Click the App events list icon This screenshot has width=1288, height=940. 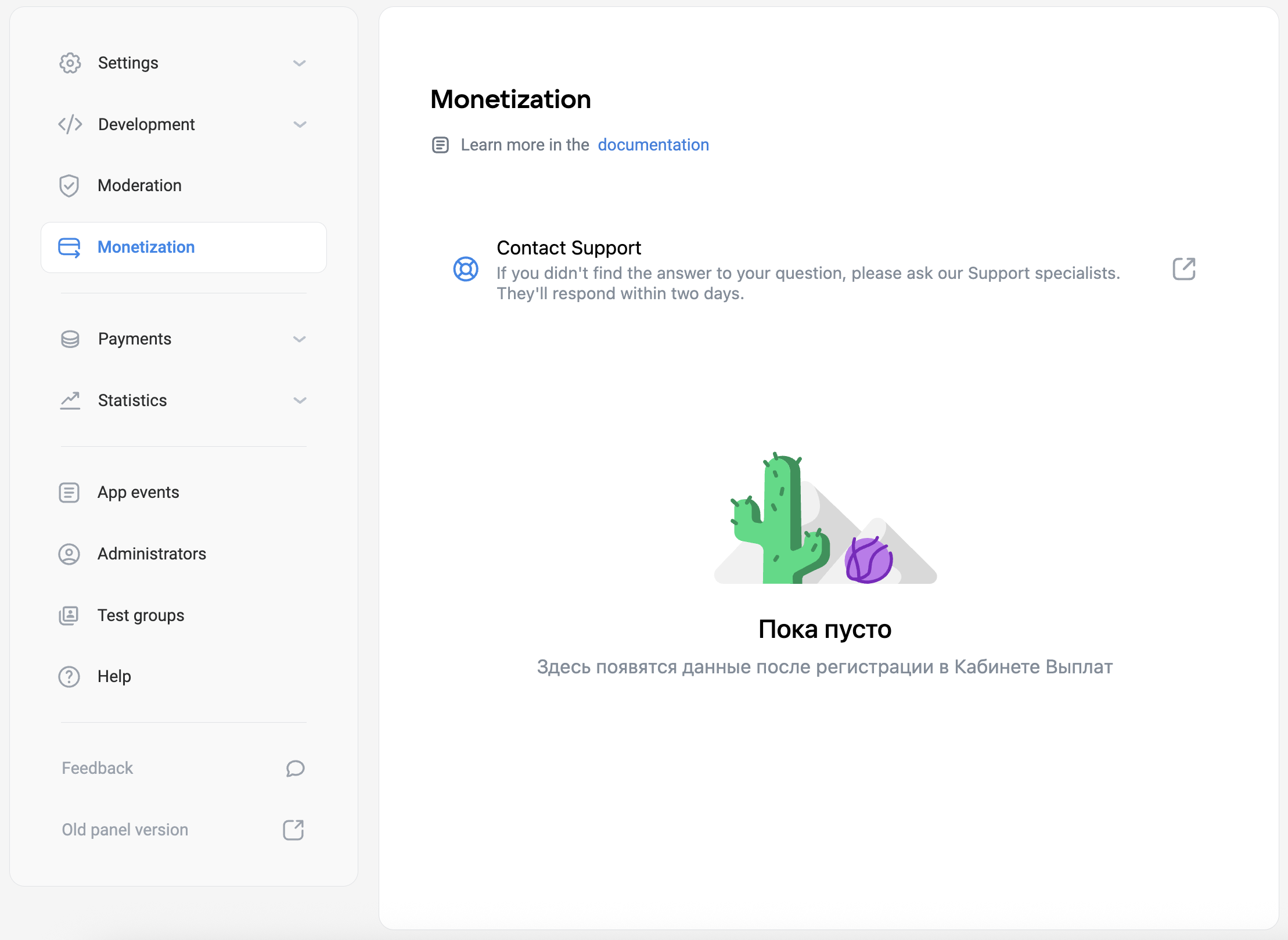pos(69,493)
